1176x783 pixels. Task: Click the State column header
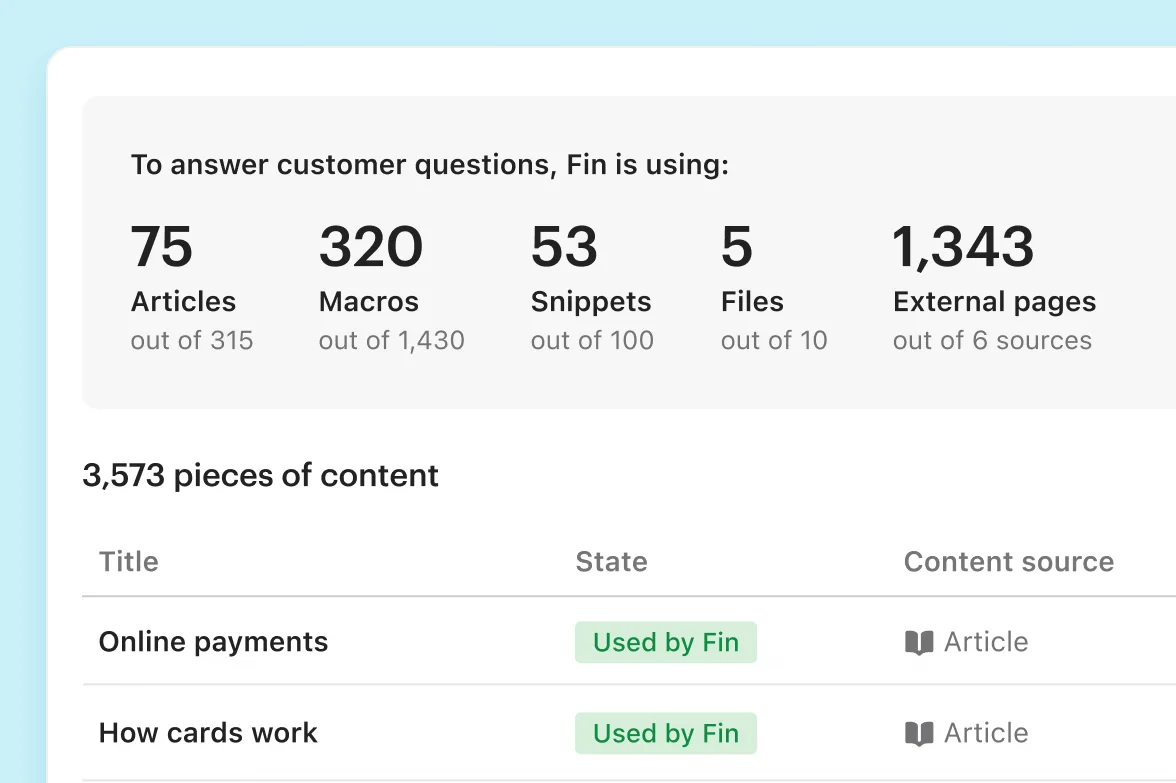pos(611,562)
